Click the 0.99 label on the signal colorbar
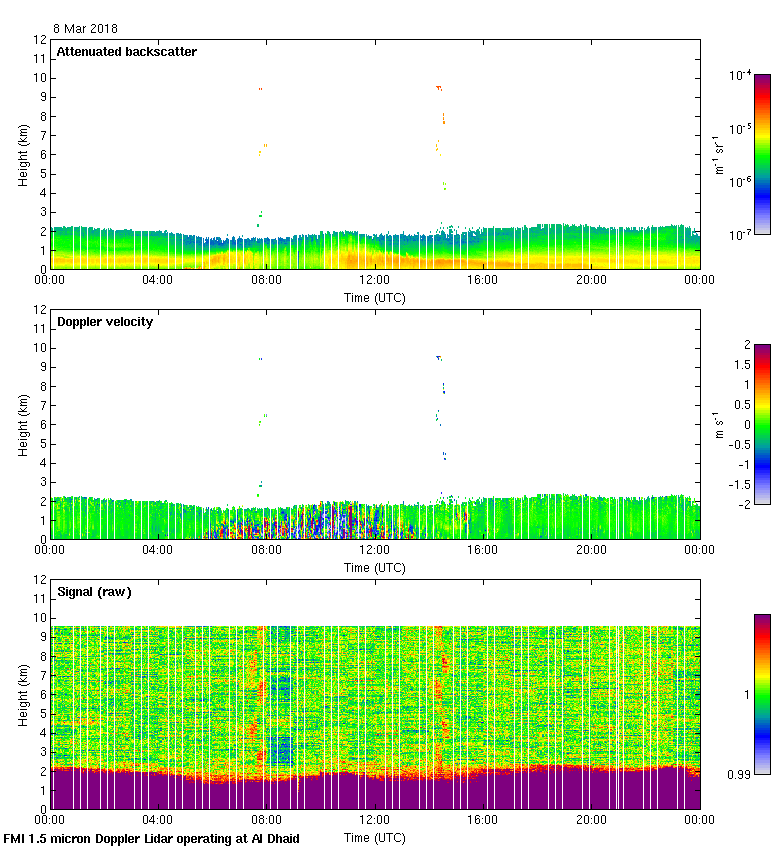This screenshot has width=780, height=850. (737, 773)
